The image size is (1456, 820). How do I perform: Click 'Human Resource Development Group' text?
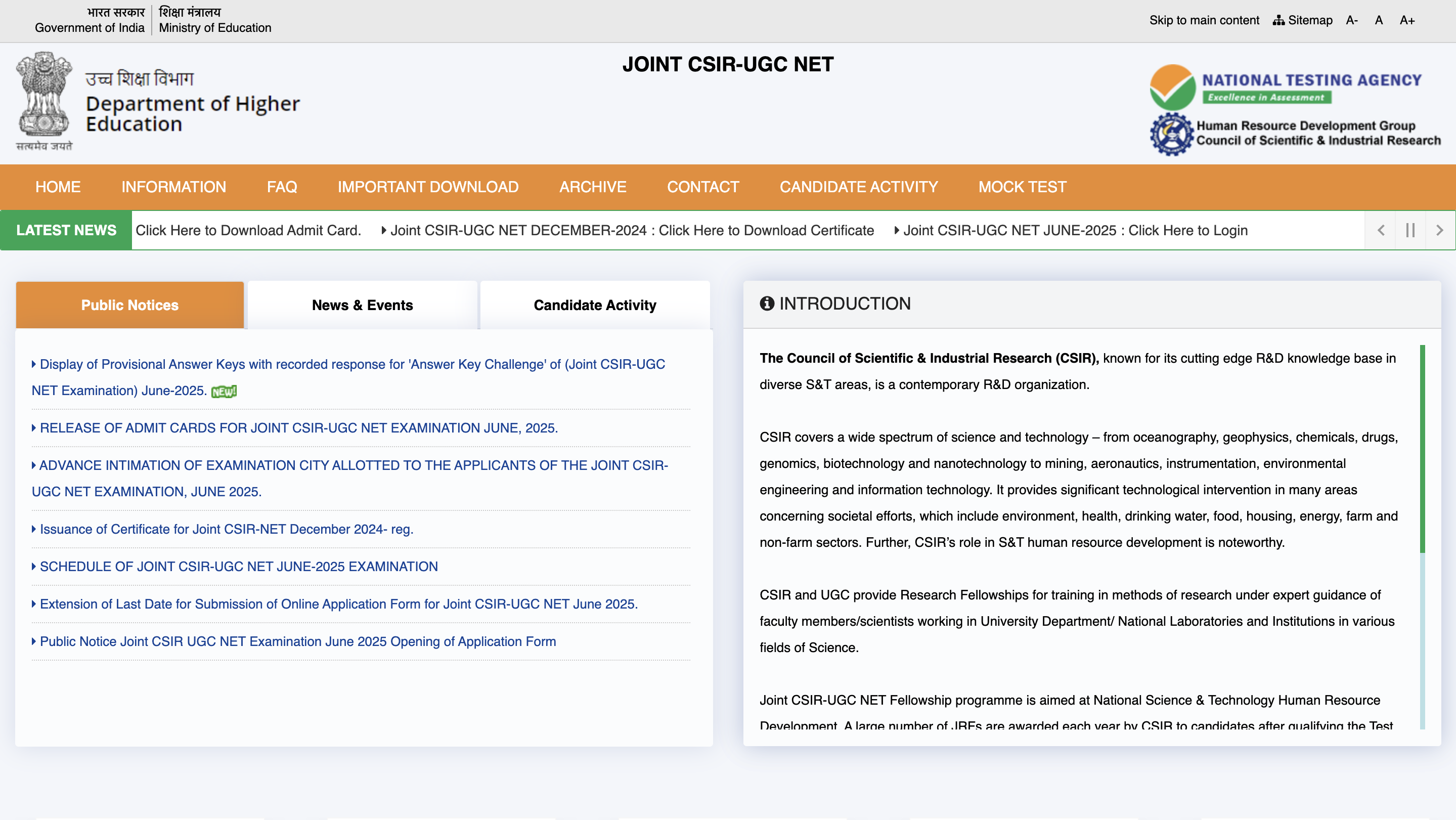click(x=1306, y=125)
